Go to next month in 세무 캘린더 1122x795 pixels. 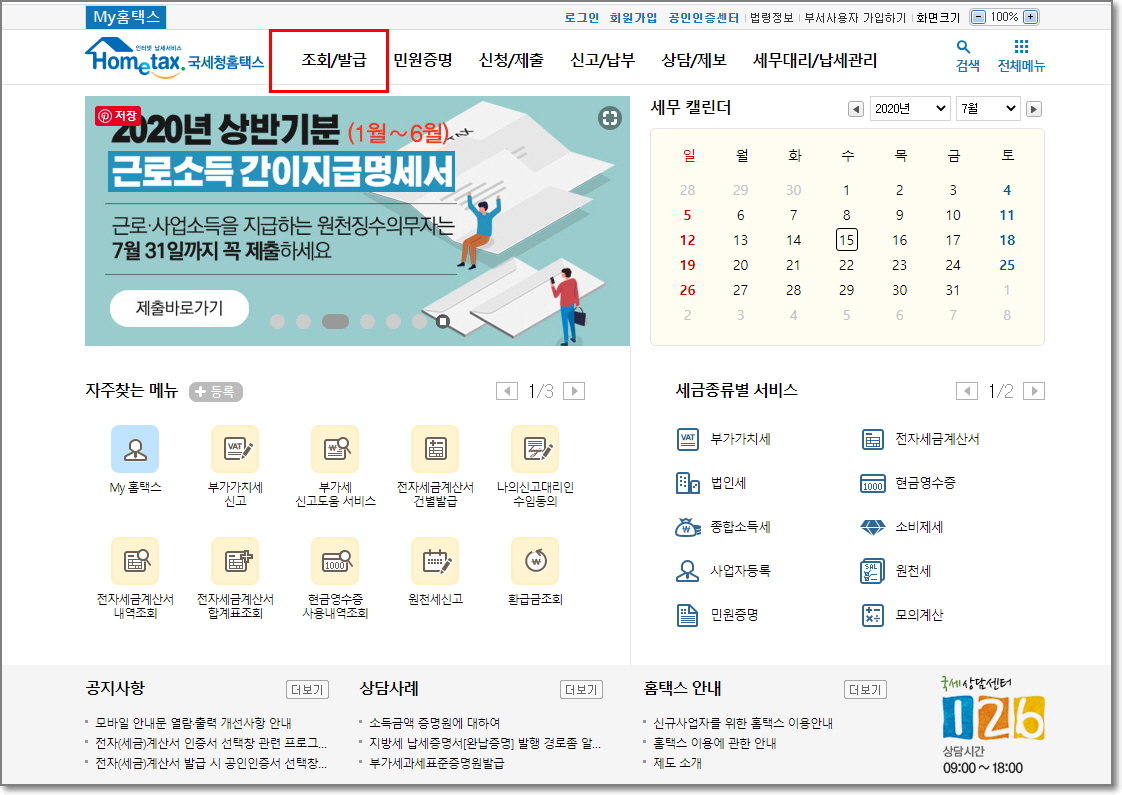click(1034, 109)
